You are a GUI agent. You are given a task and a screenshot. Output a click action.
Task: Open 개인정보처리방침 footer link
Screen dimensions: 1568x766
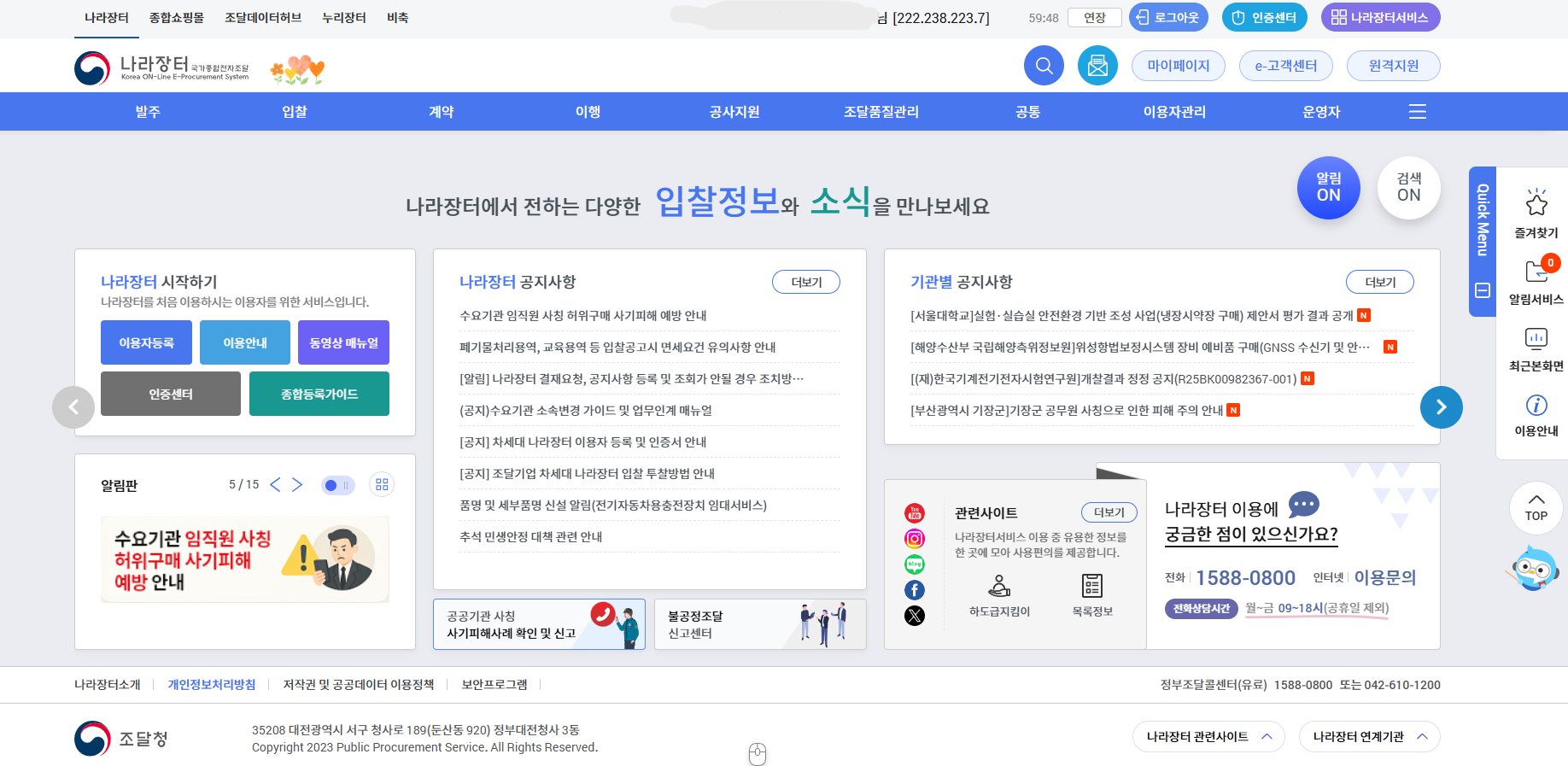[x=212, y=685]
